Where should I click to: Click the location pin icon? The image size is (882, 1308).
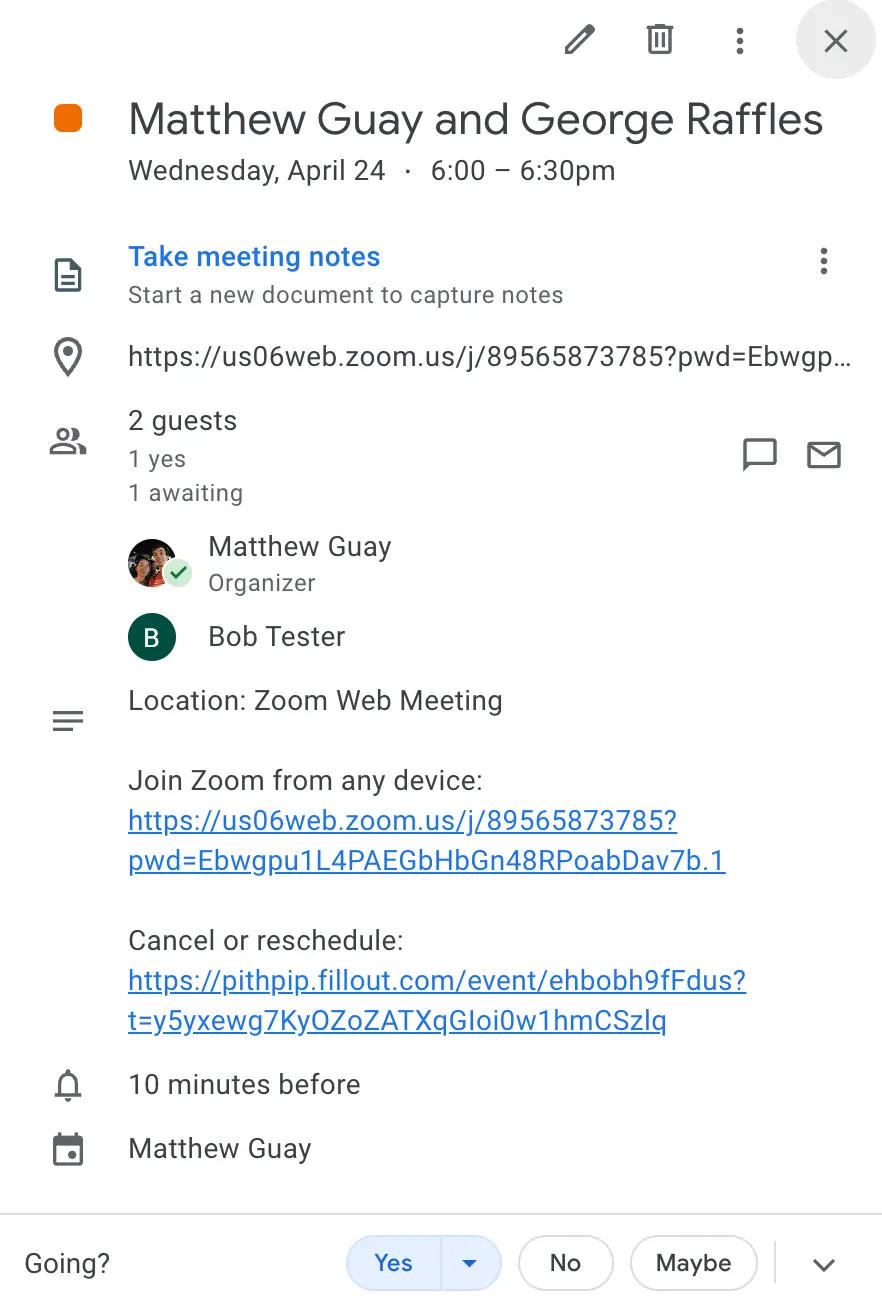pos(68,357)
